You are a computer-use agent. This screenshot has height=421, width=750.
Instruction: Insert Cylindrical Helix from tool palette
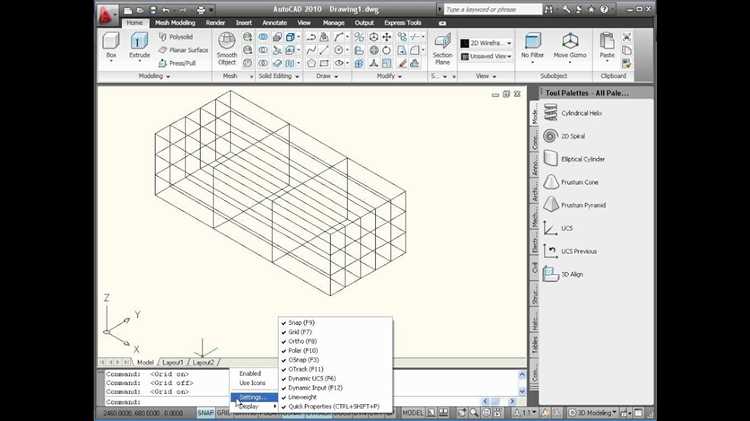[573, 113]
